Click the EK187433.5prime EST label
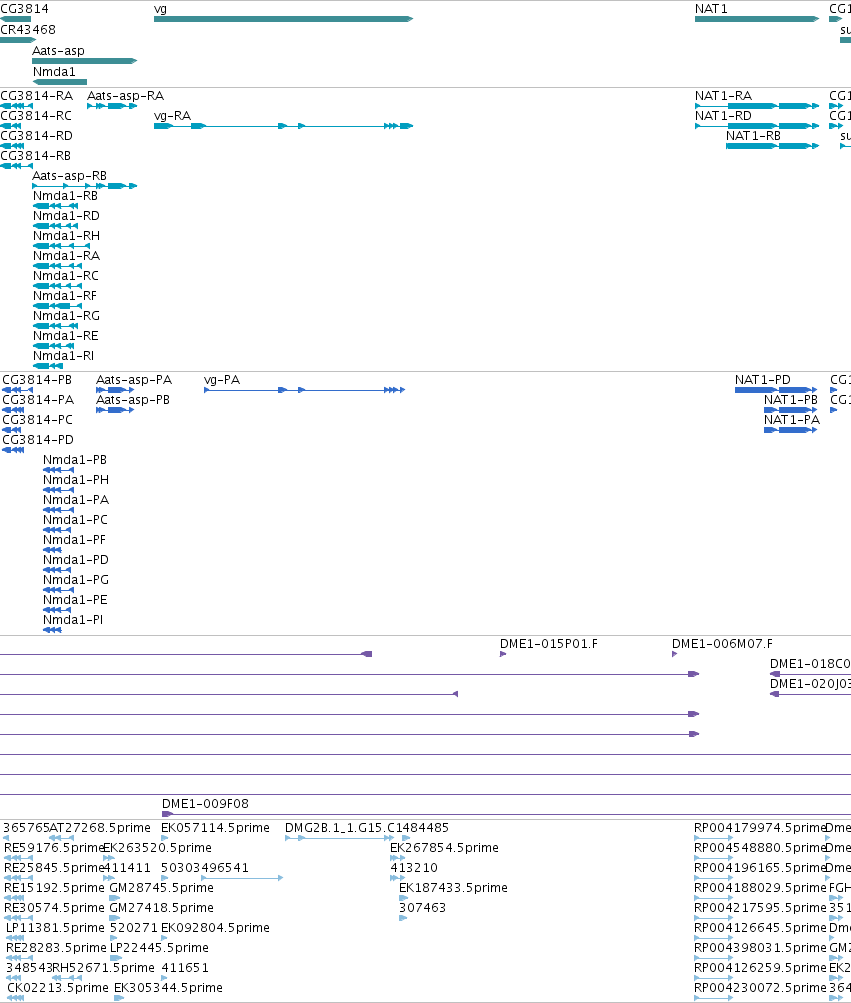The width and height of the screenshot is (851, 1003). 453,887
